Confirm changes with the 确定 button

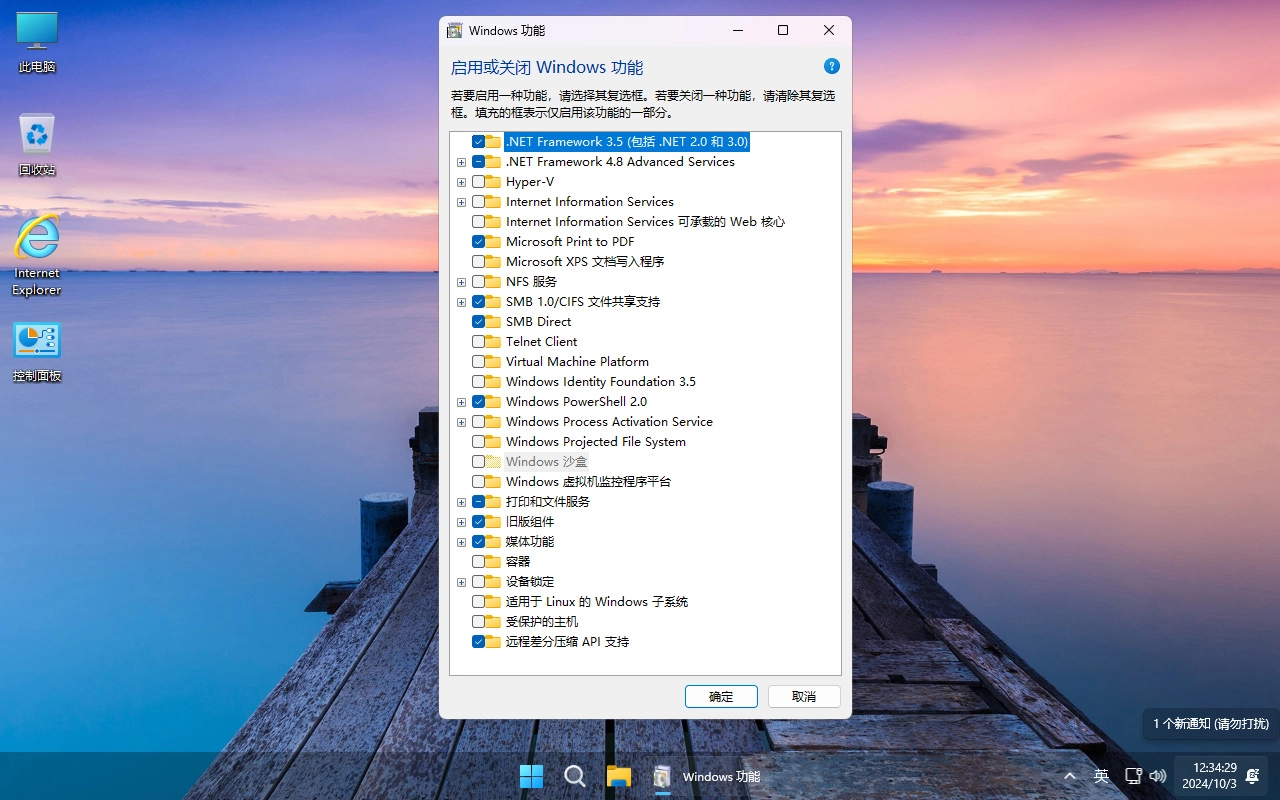[720, 696]
